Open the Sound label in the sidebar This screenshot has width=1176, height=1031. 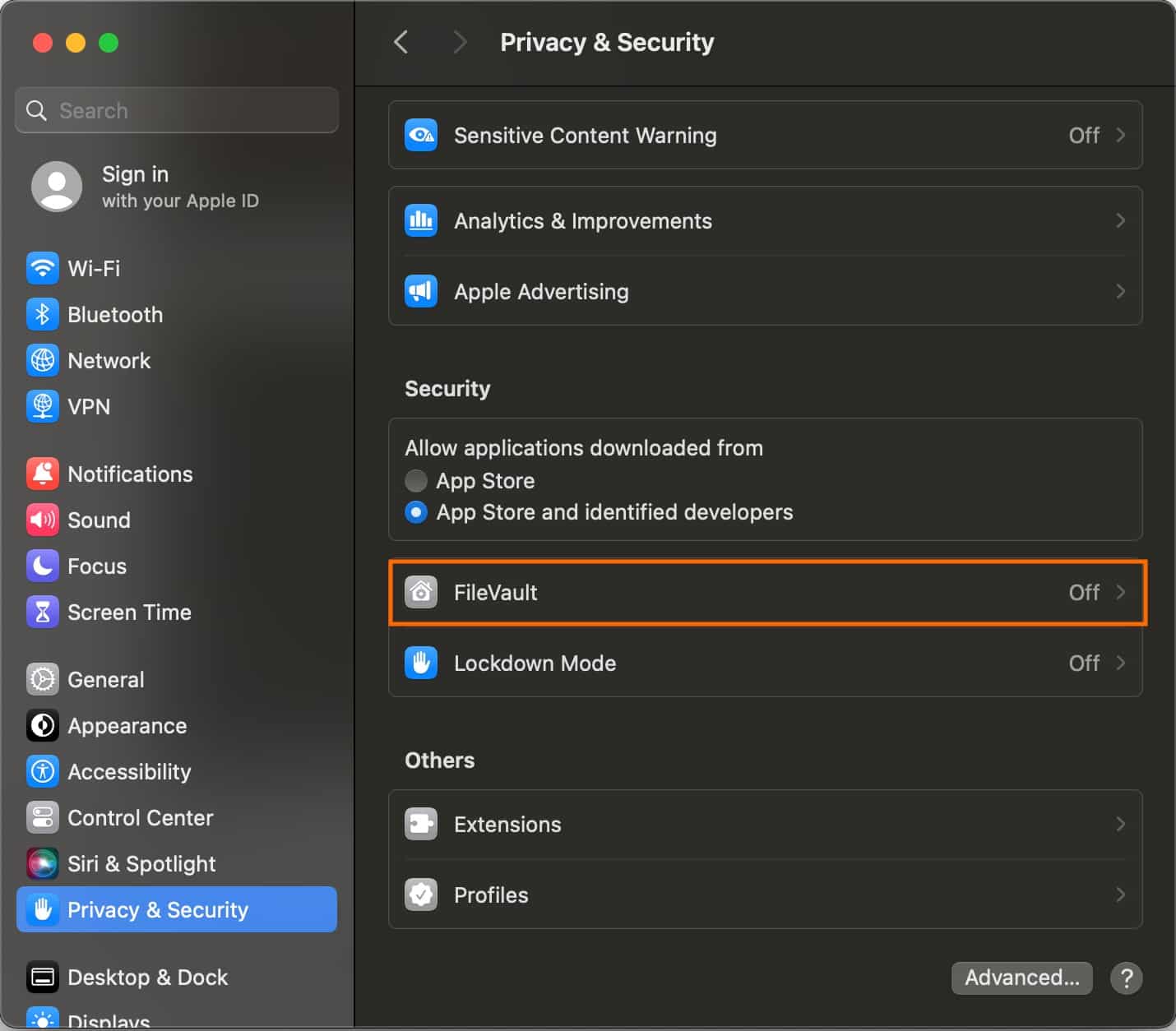click(99, 520)
